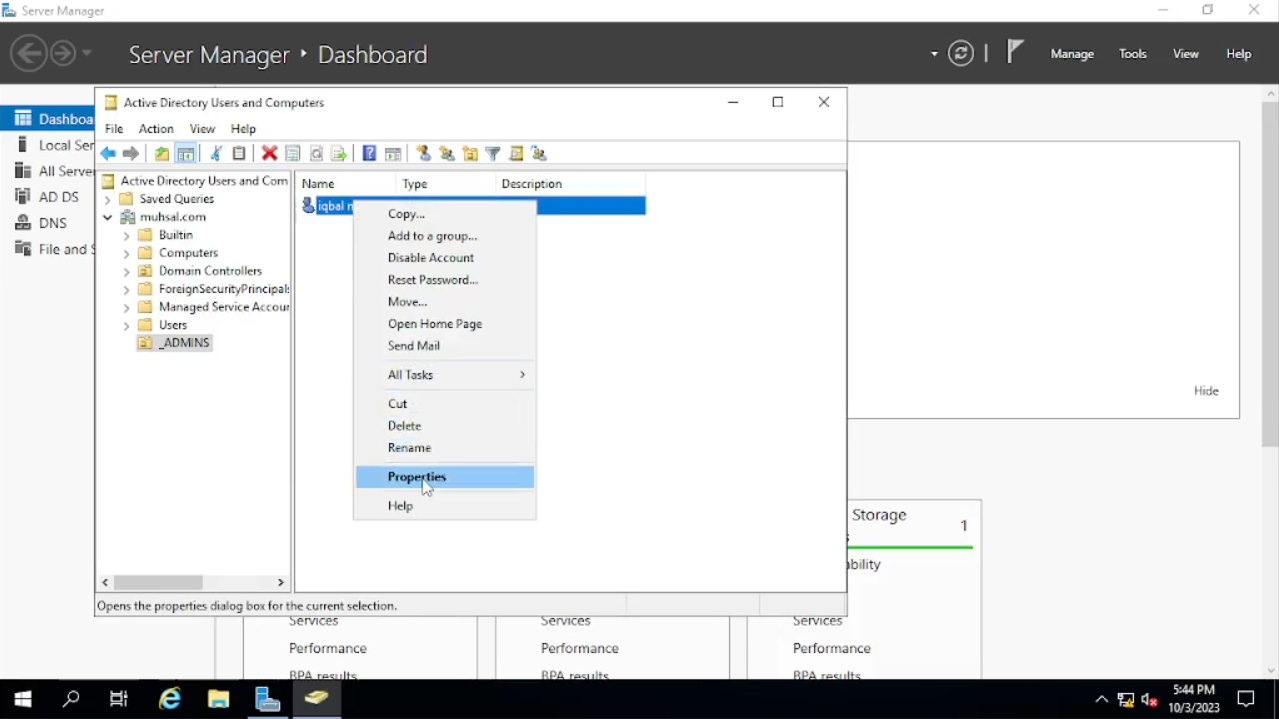
Task: Click the red Delete icon in toolbar
Action: point(269,154)
